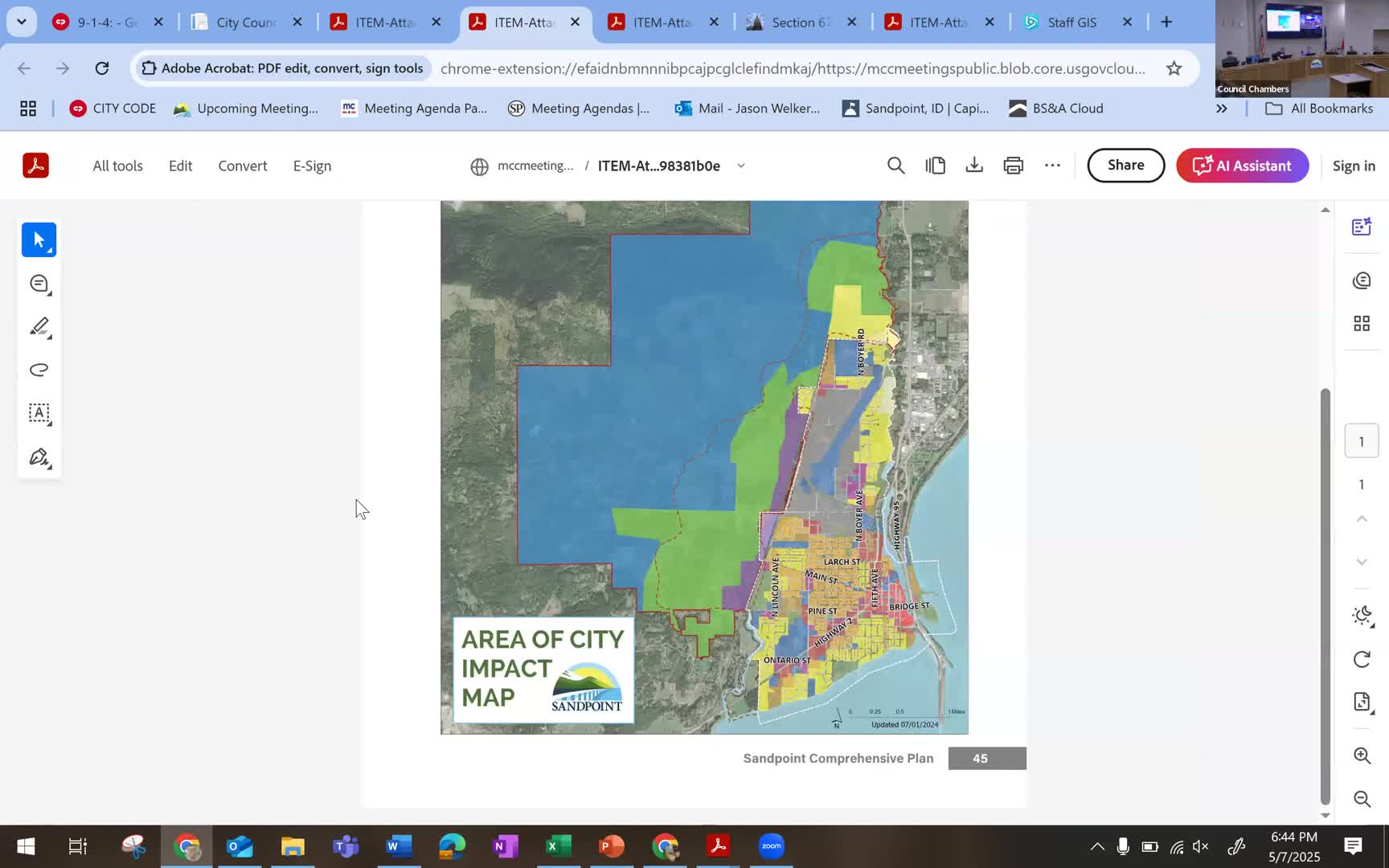This screenshot has height=868, width=1389.
Task: Select the arrow selection tool
Action: [39, 240]
